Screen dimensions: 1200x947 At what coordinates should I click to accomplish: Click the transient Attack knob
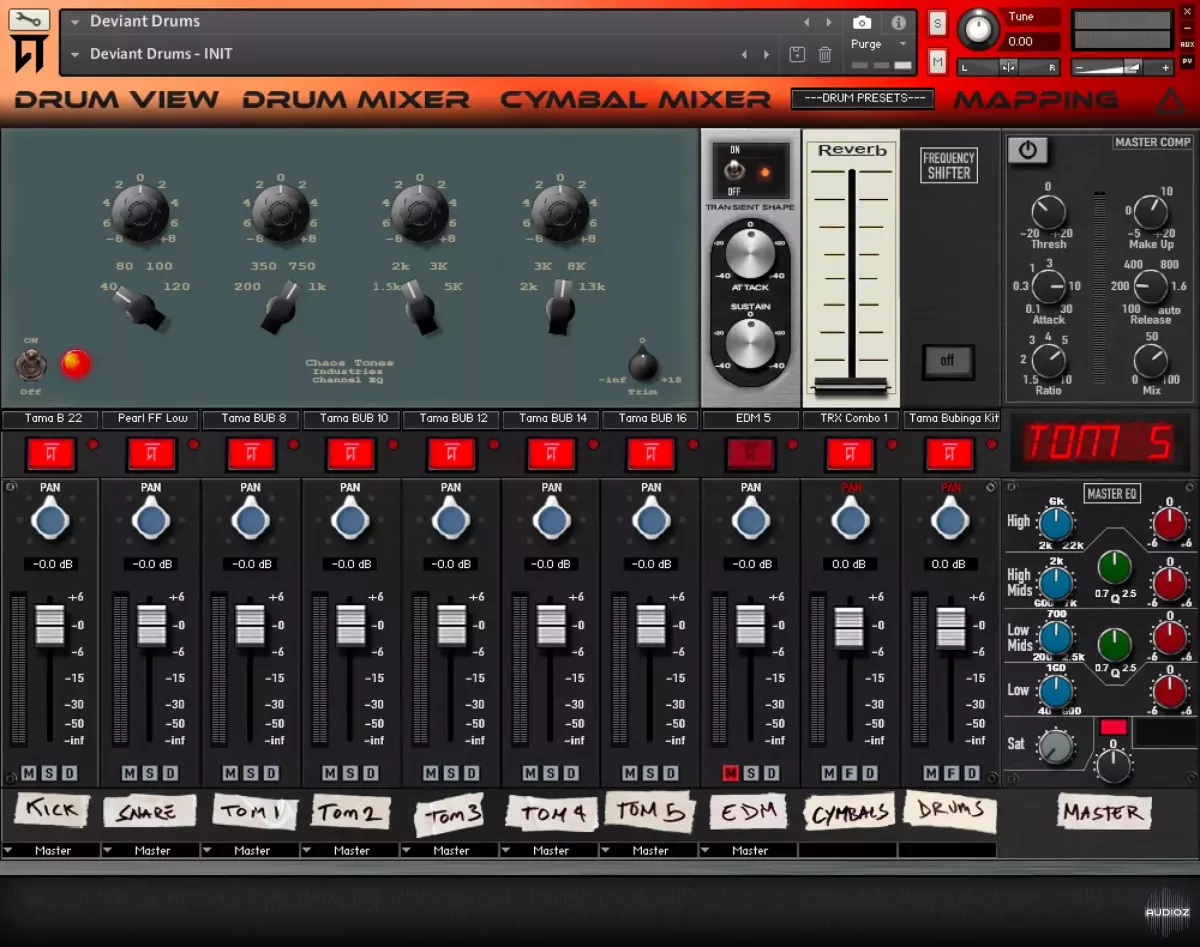point(750,254)
